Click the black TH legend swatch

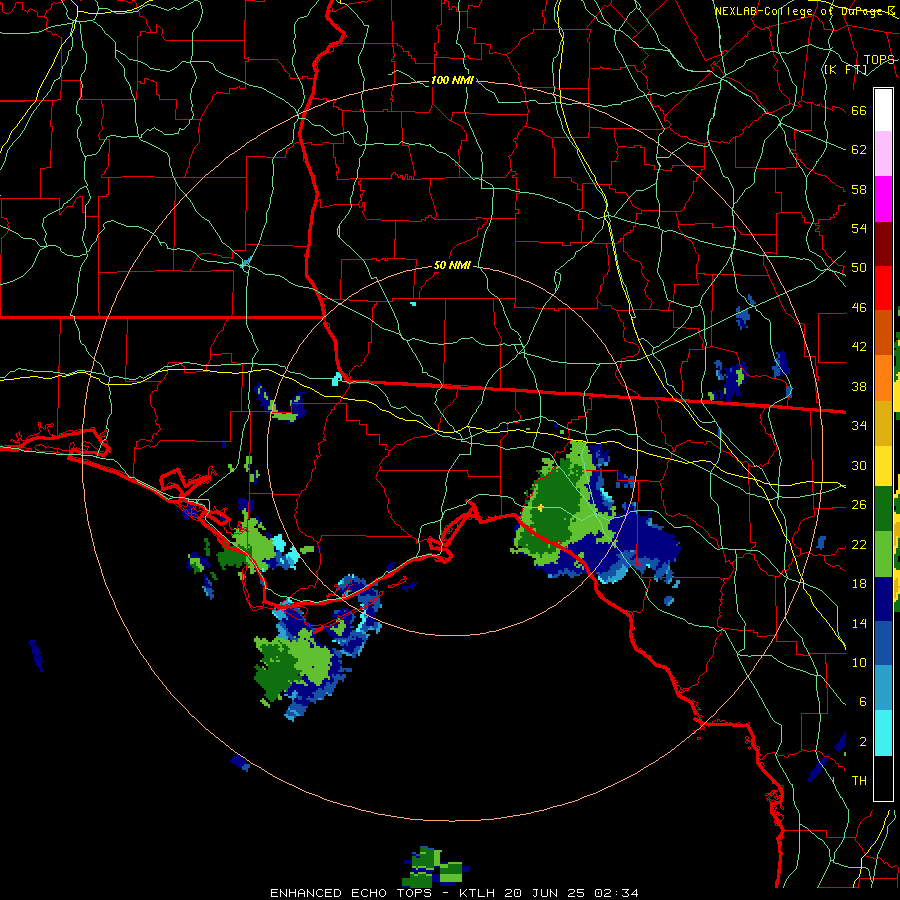[x=883, y=778]
